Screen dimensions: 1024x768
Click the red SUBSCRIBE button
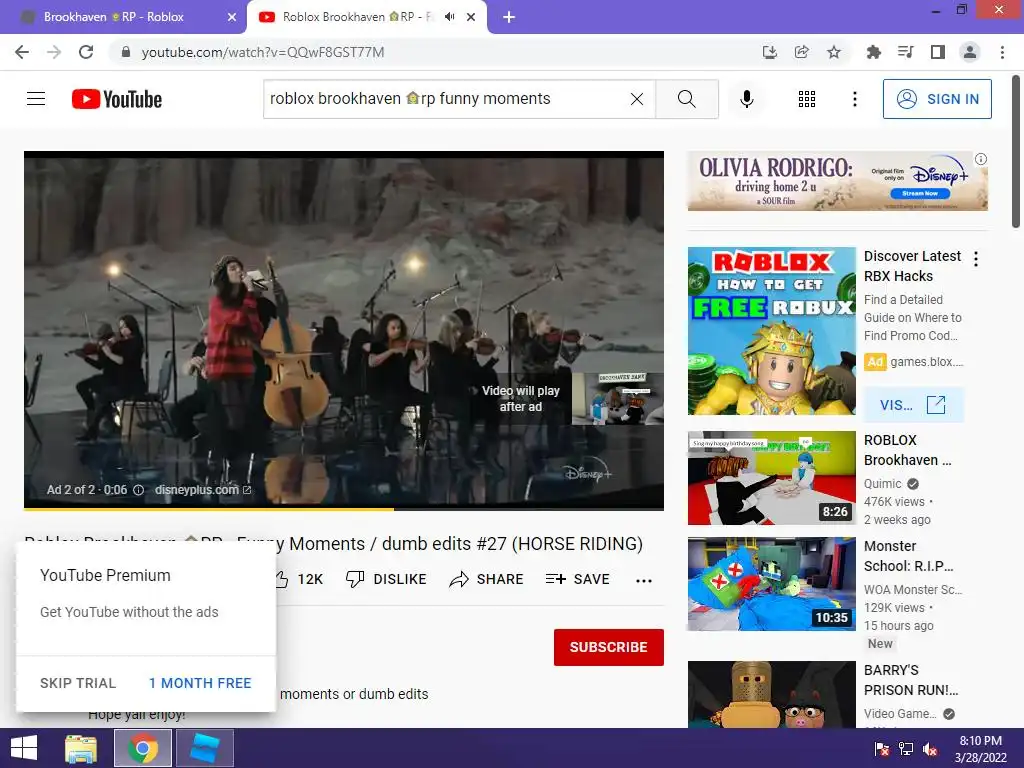609,647
